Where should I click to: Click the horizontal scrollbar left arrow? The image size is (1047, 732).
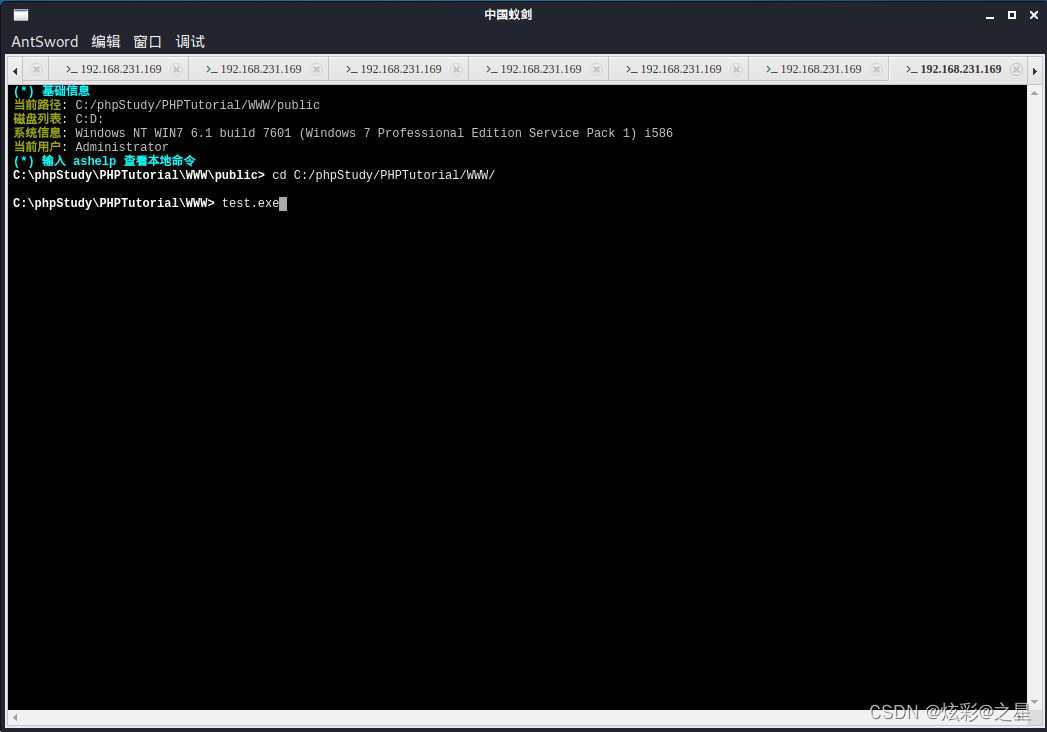click(15, 718)
